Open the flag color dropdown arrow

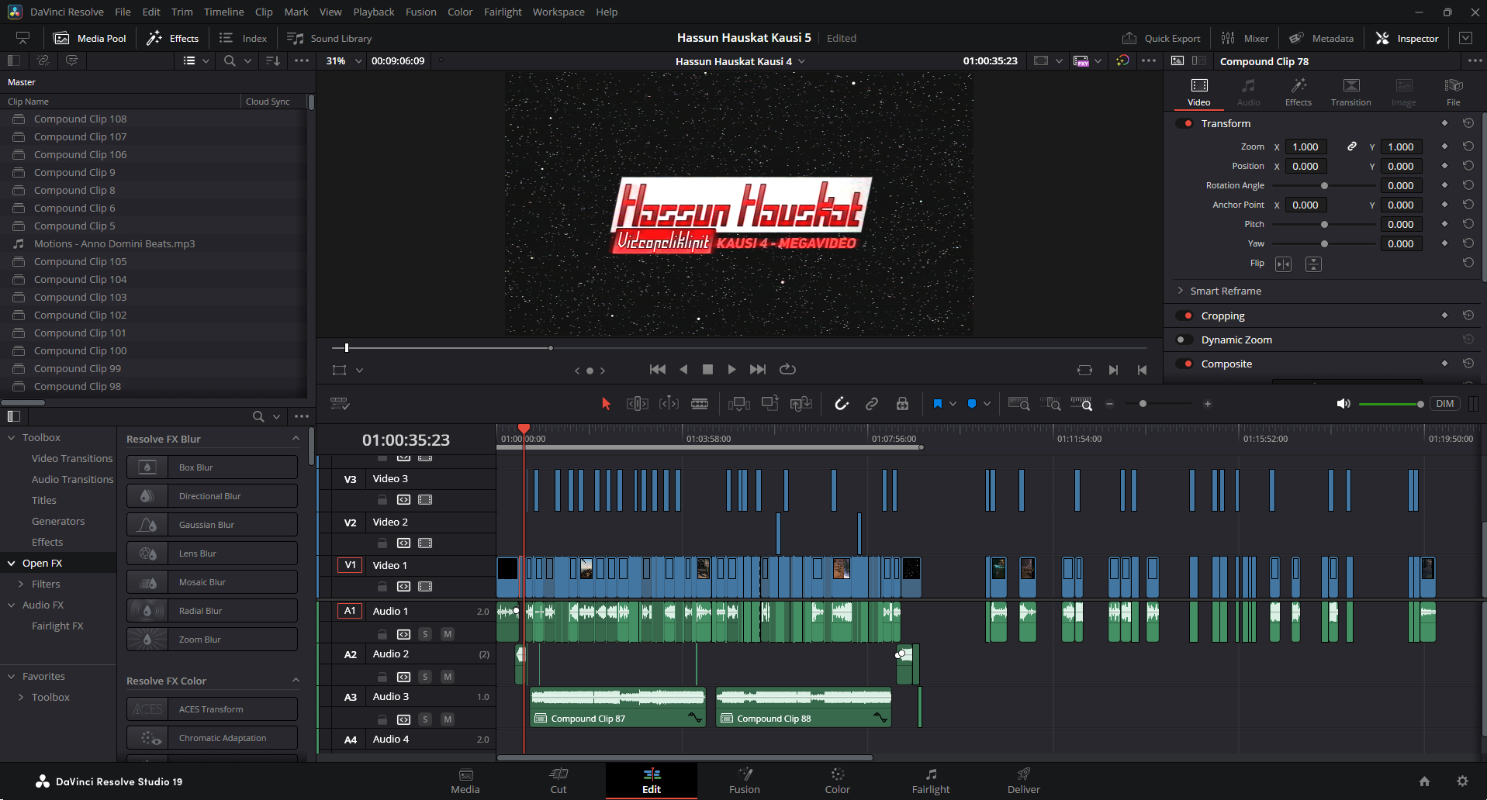click(x=952, y=404)
